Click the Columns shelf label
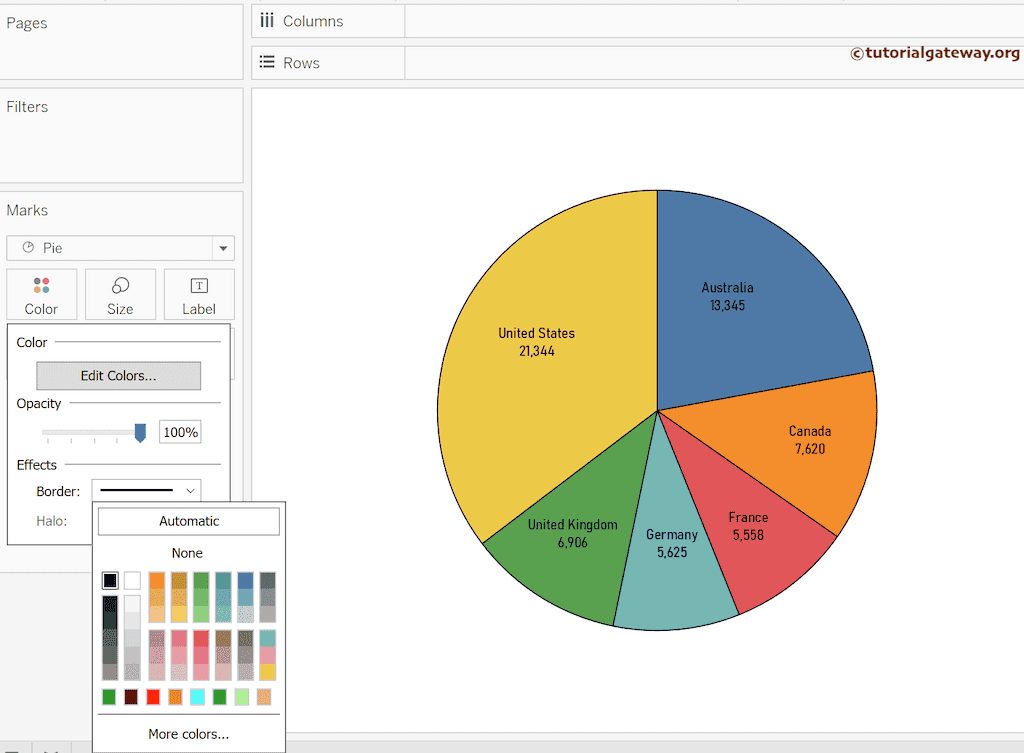The image size is (1024, 753). 313,21
